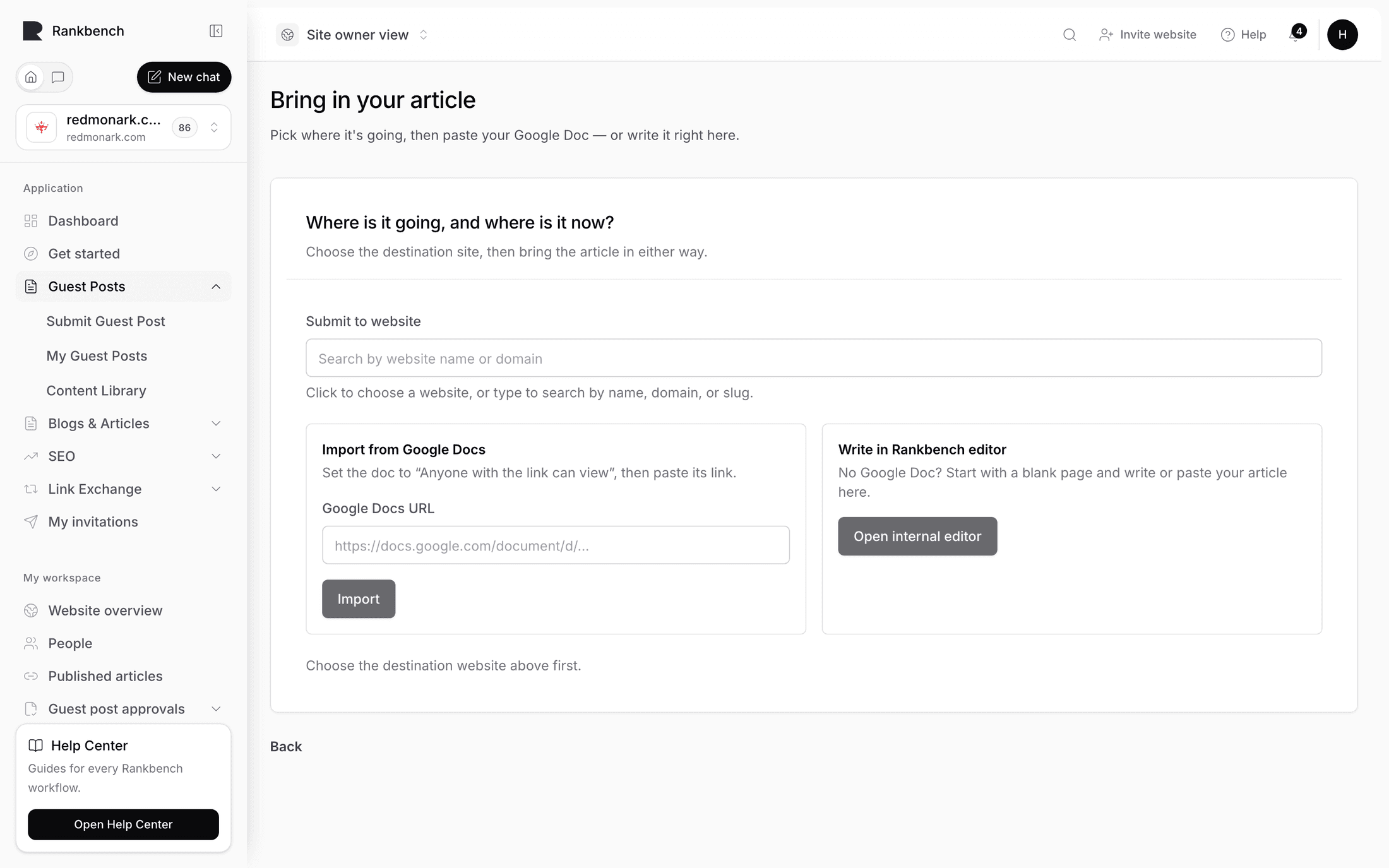
Task: Open the notifications bell
Action: coord(1296,34)
